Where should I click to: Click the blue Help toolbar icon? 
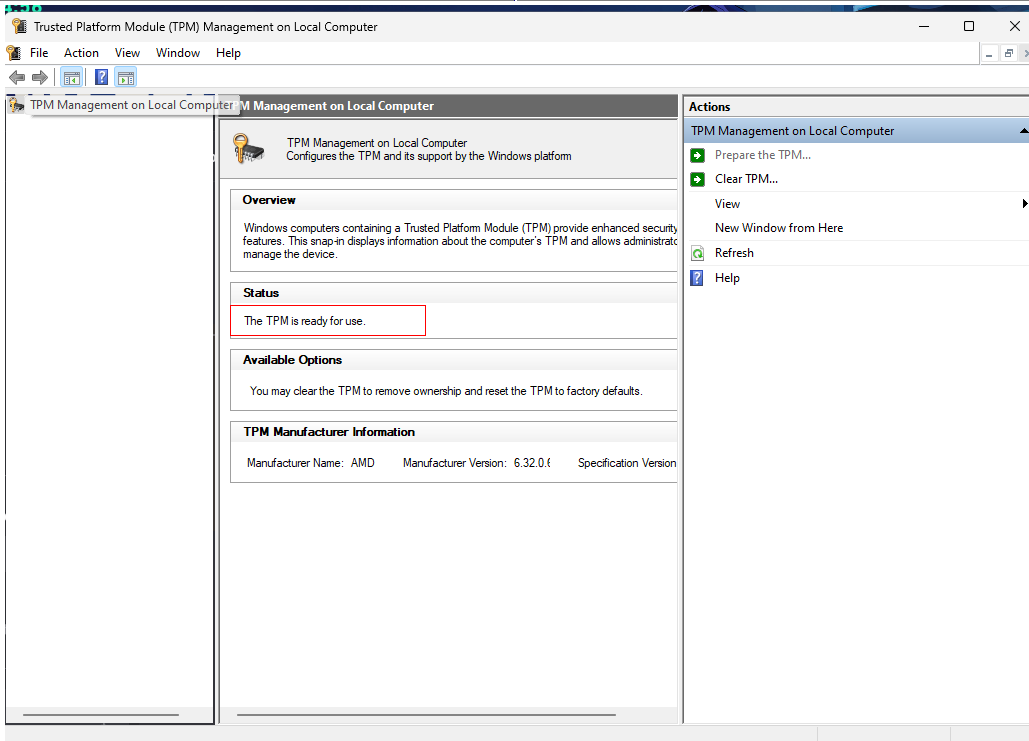(101, 77)
